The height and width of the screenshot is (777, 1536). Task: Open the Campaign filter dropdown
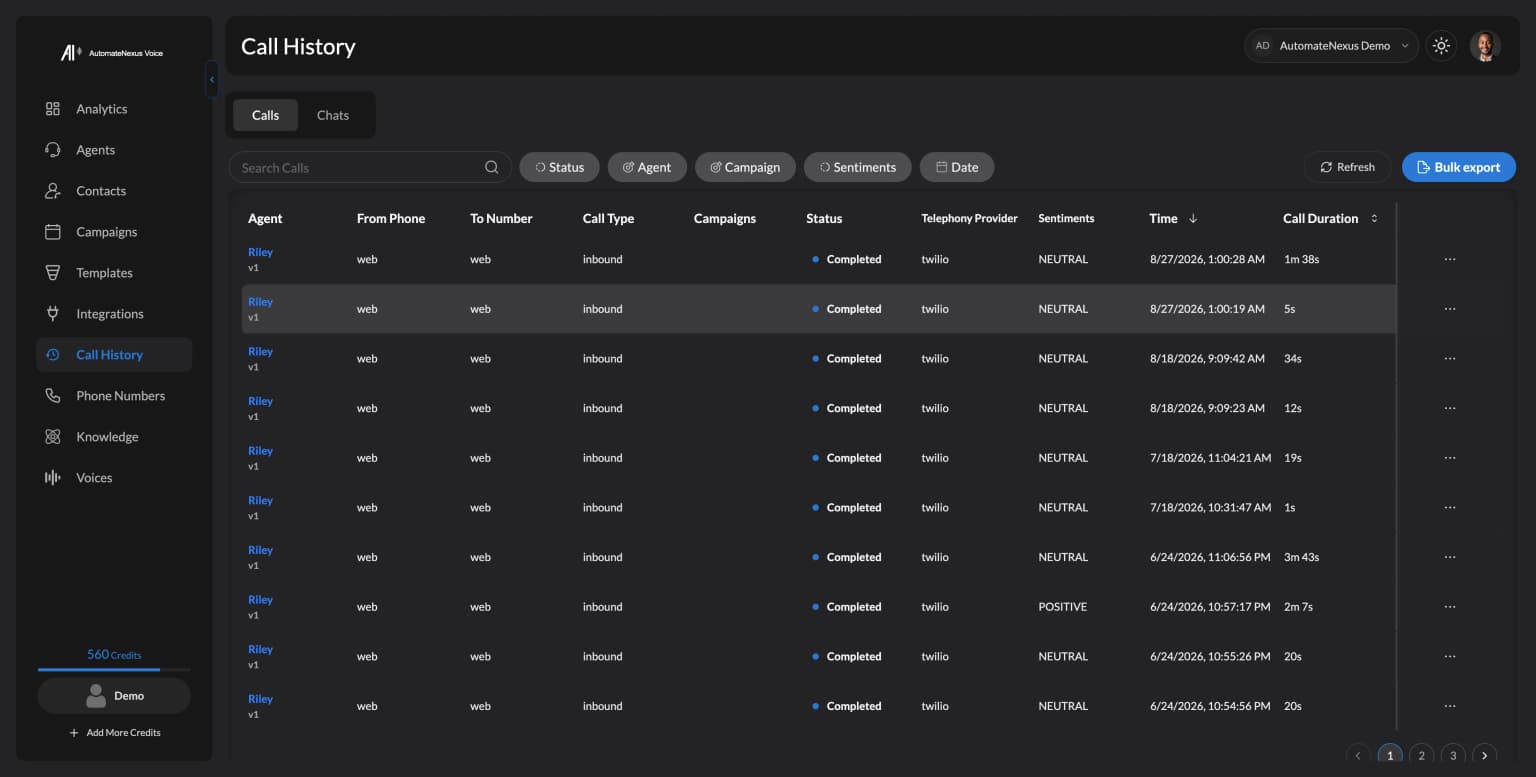click(x=745, y=167)
